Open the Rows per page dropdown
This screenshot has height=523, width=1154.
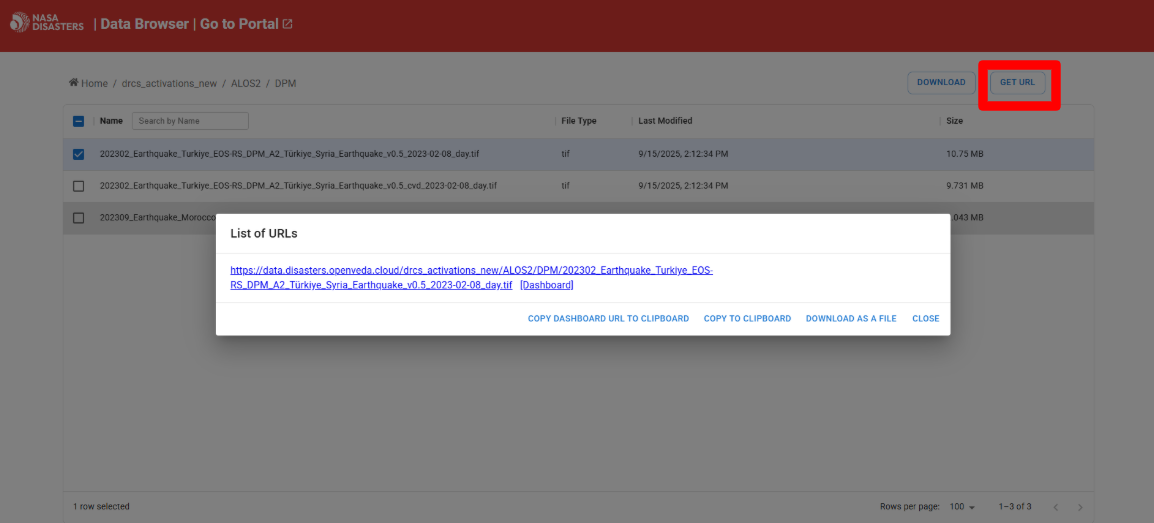964,507
